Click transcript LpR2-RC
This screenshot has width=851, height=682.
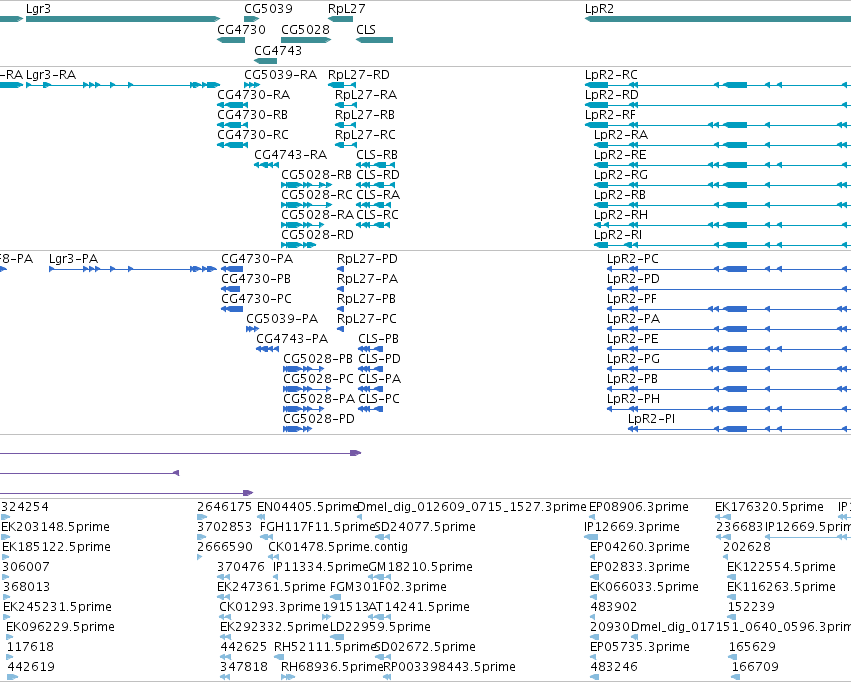(611, 75)
